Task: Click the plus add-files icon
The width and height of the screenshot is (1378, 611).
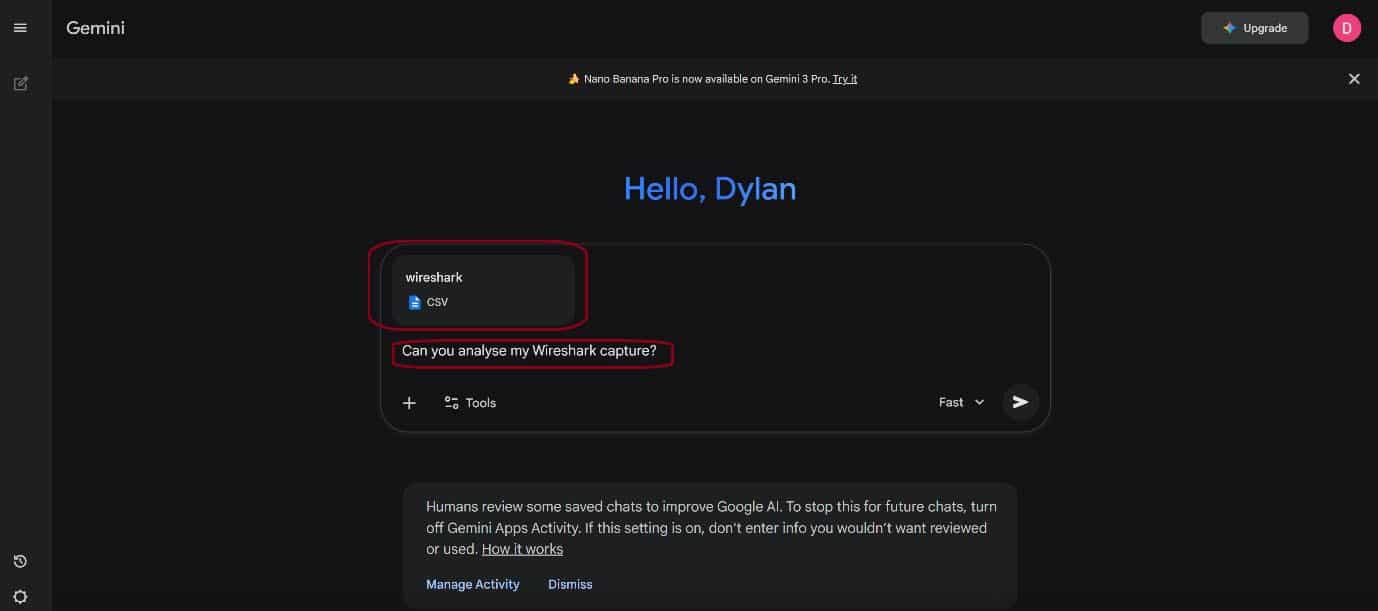Action: click(409, 403)
